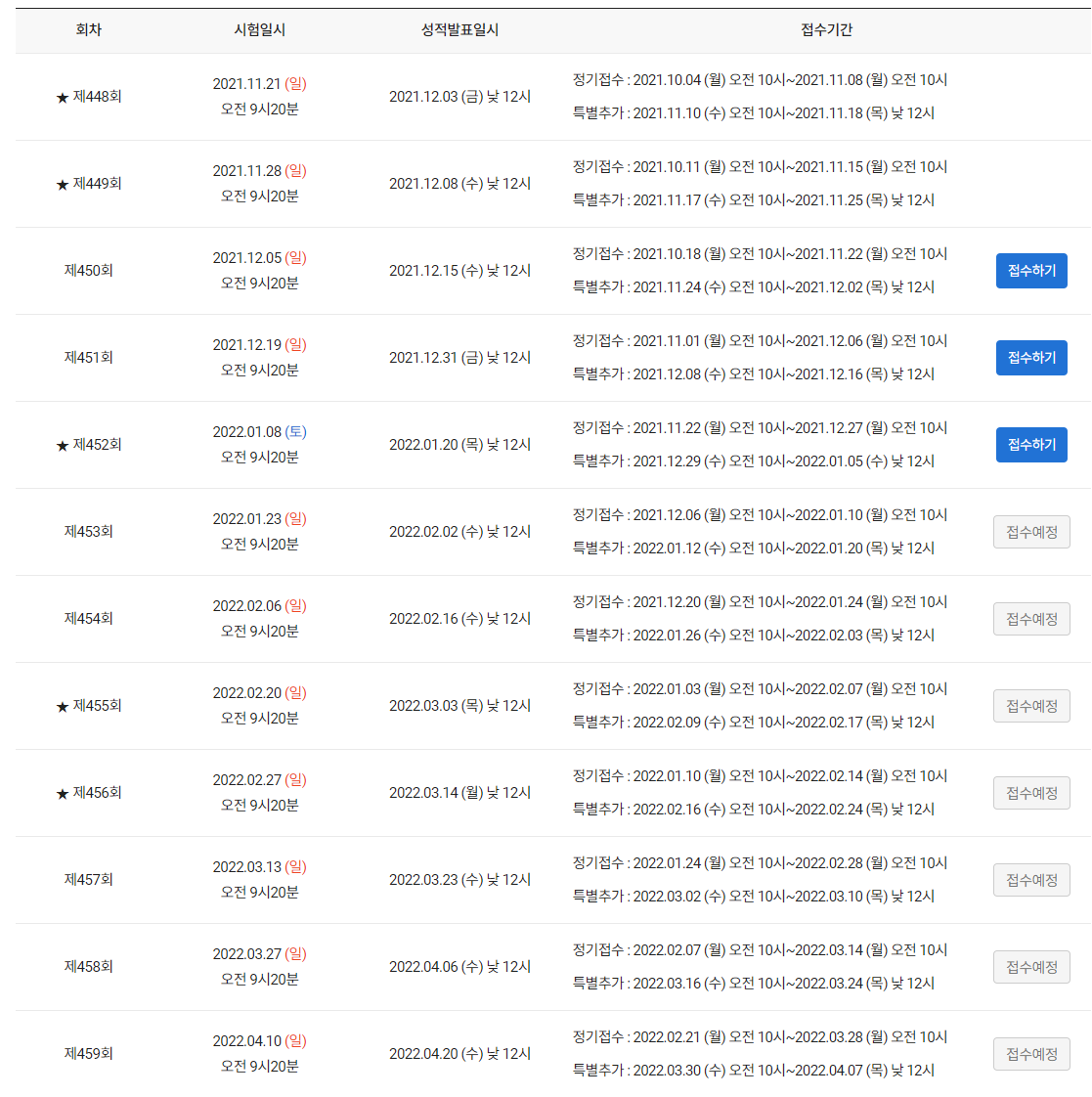Image resolution: width=1092 pixels, height=1097 pixels.
Task: Click the 제451회 row label
Action: [x=89, y=358]
